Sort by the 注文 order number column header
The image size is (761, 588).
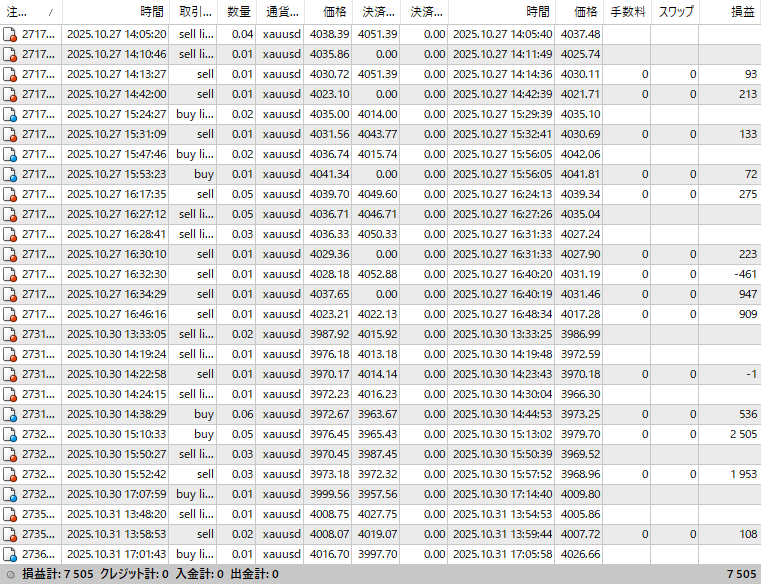[x=25, y=12]
